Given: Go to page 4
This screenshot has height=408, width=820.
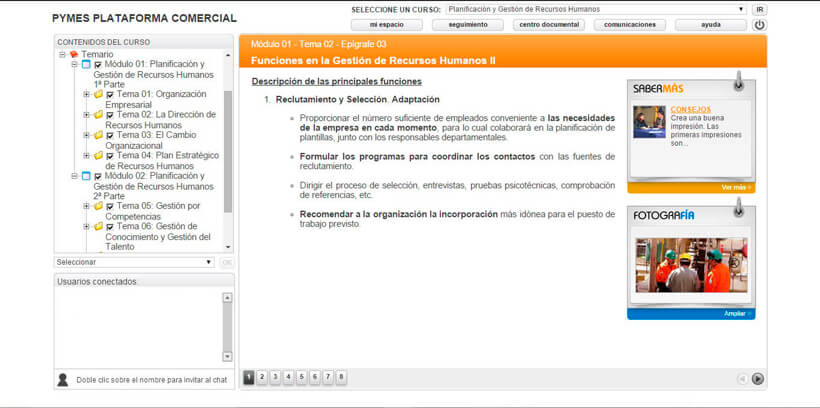Looking at the screenshot, I should (288, 377).
